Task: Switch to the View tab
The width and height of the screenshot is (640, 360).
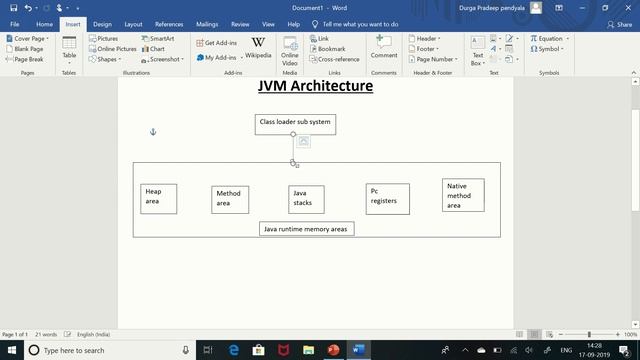Action: click(268, 24)
